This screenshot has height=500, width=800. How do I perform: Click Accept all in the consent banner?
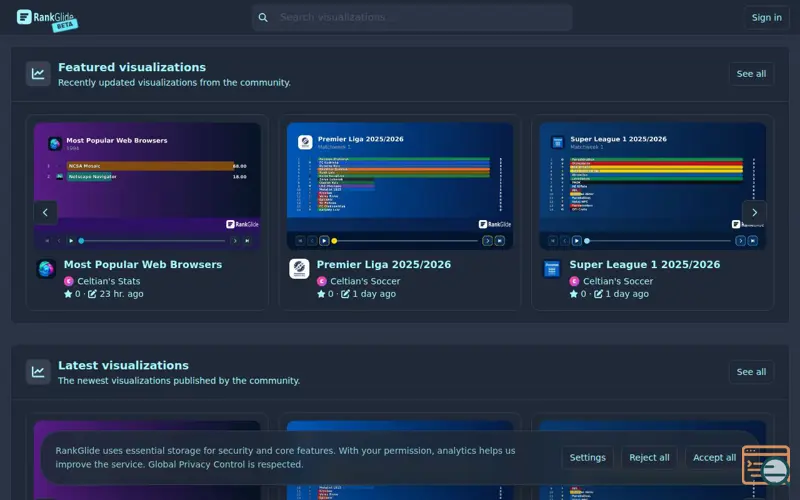coord(714,458)
